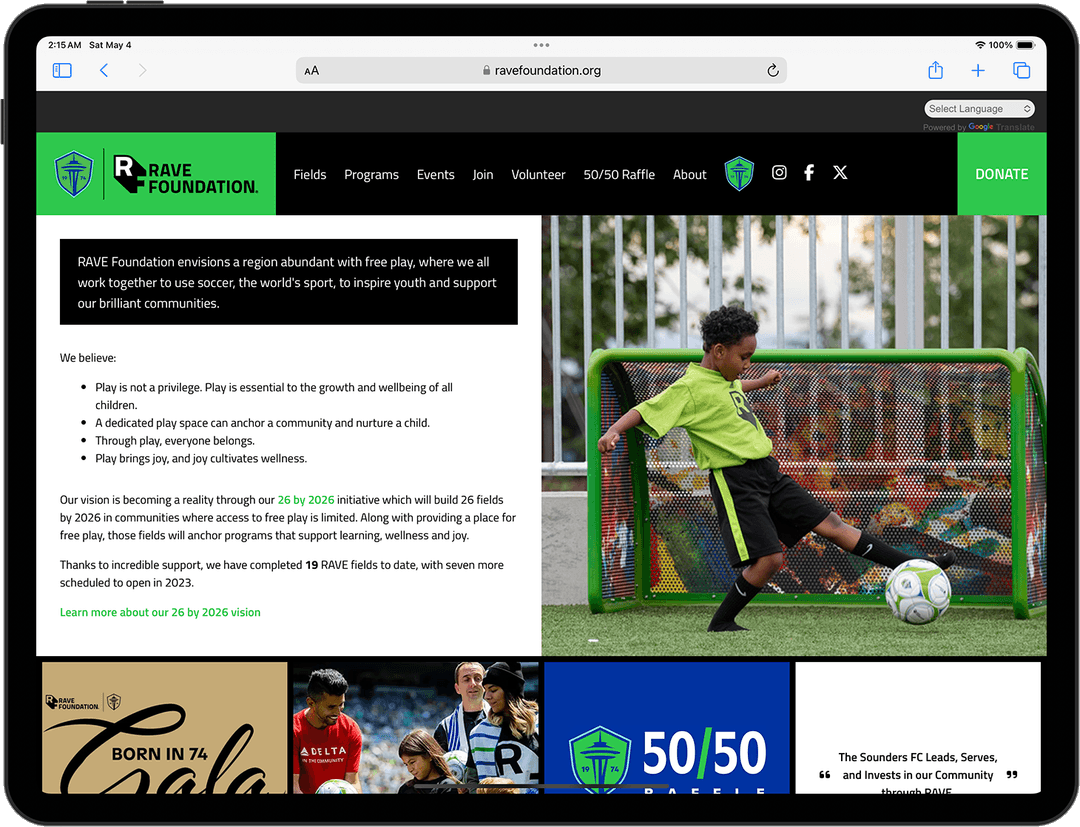The width and height of the screenshot is (1080, 827).
Task: Tap the ravefoundation.org address field
Action: 541,71
